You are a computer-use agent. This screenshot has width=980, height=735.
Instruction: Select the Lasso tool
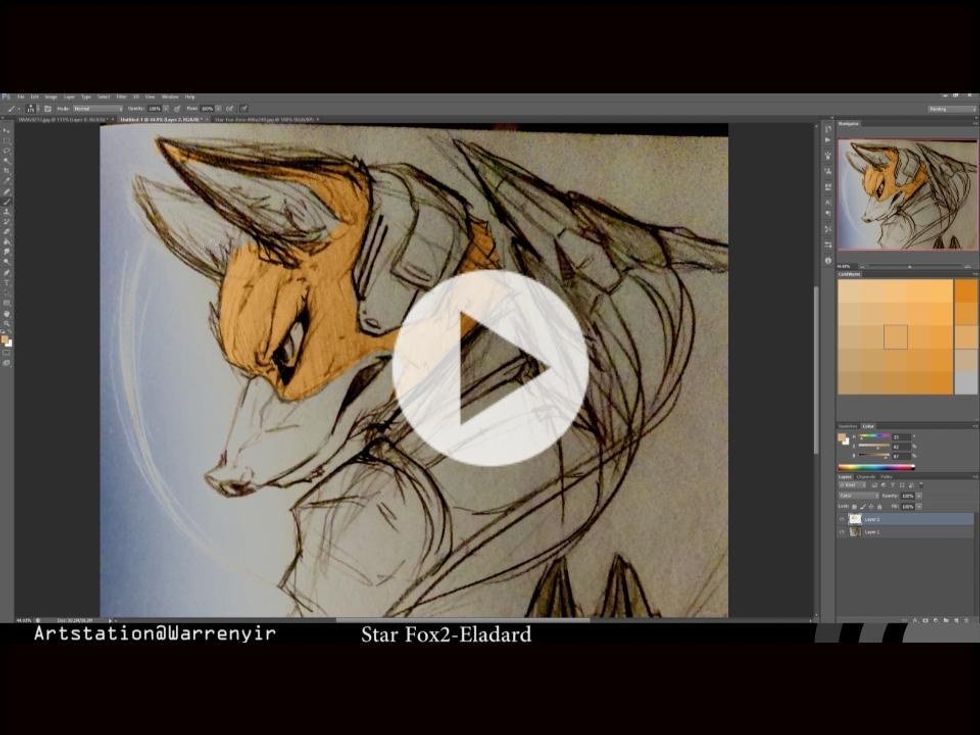click(7, 150)
